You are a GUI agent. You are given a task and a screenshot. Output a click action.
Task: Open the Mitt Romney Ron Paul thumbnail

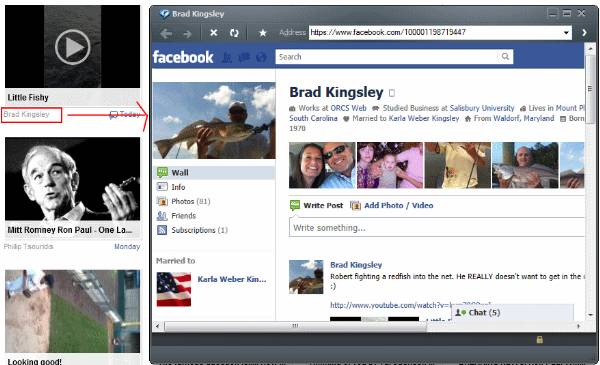tap(73, 179)
